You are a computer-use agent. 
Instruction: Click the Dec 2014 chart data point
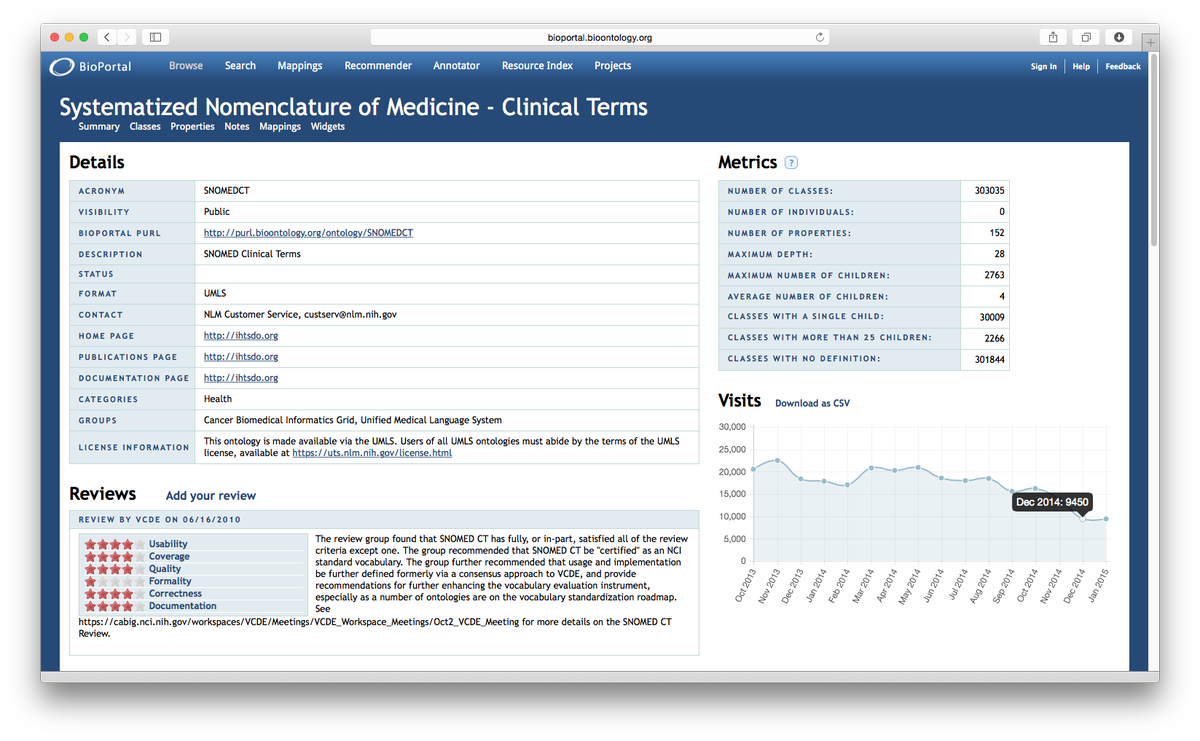click(x=1082, y=519)
